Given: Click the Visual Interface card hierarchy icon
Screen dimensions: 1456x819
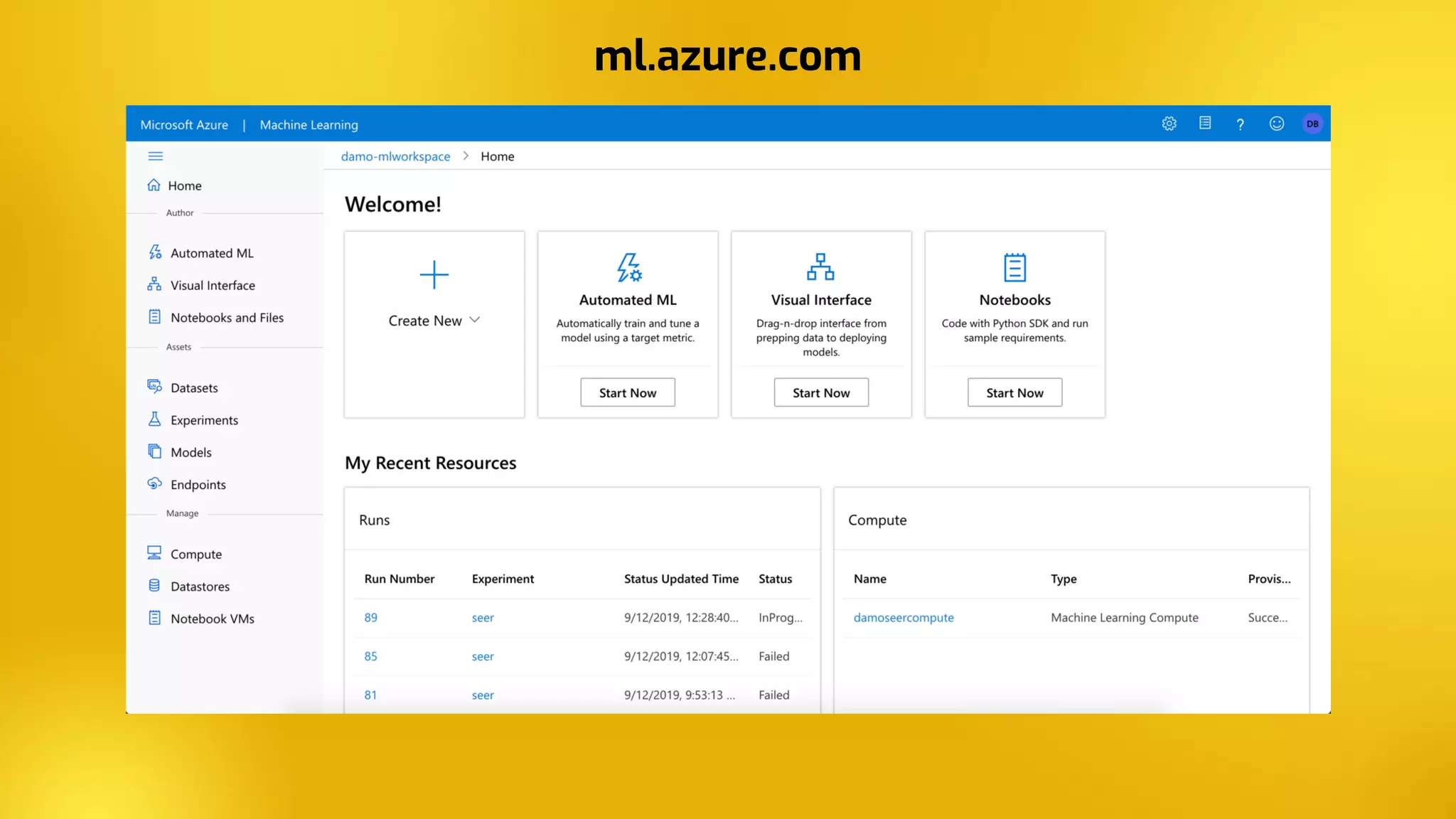Looking at the screenshot, I should [820, 267].
